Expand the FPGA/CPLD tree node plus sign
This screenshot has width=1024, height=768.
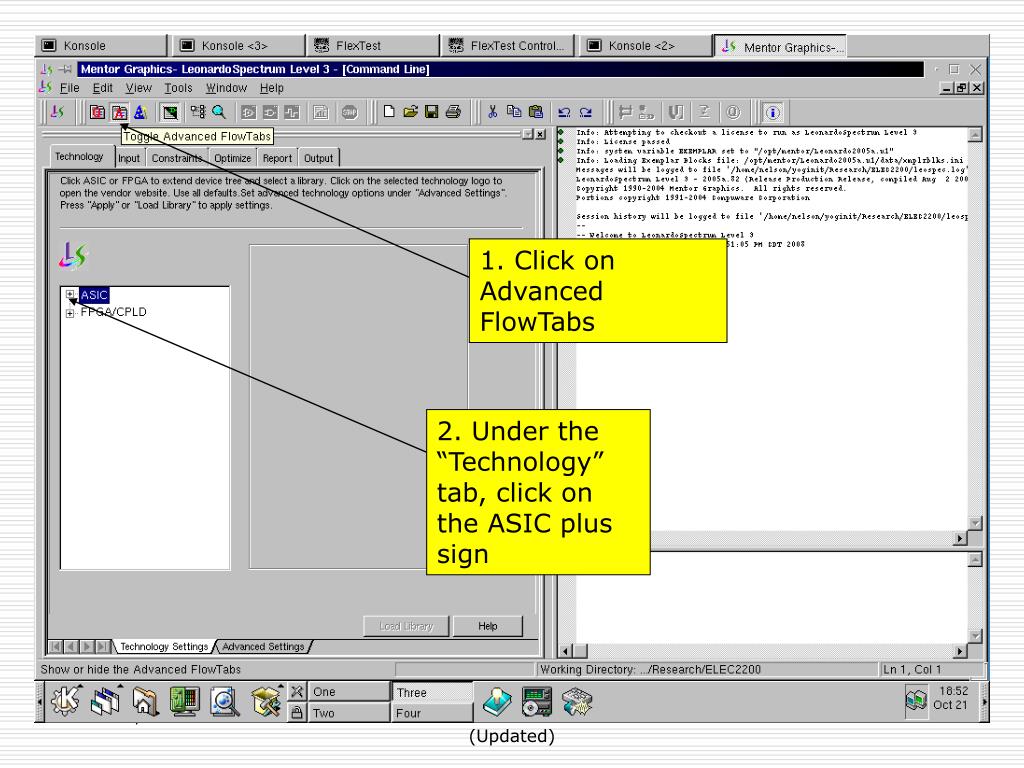coord(70,313)
